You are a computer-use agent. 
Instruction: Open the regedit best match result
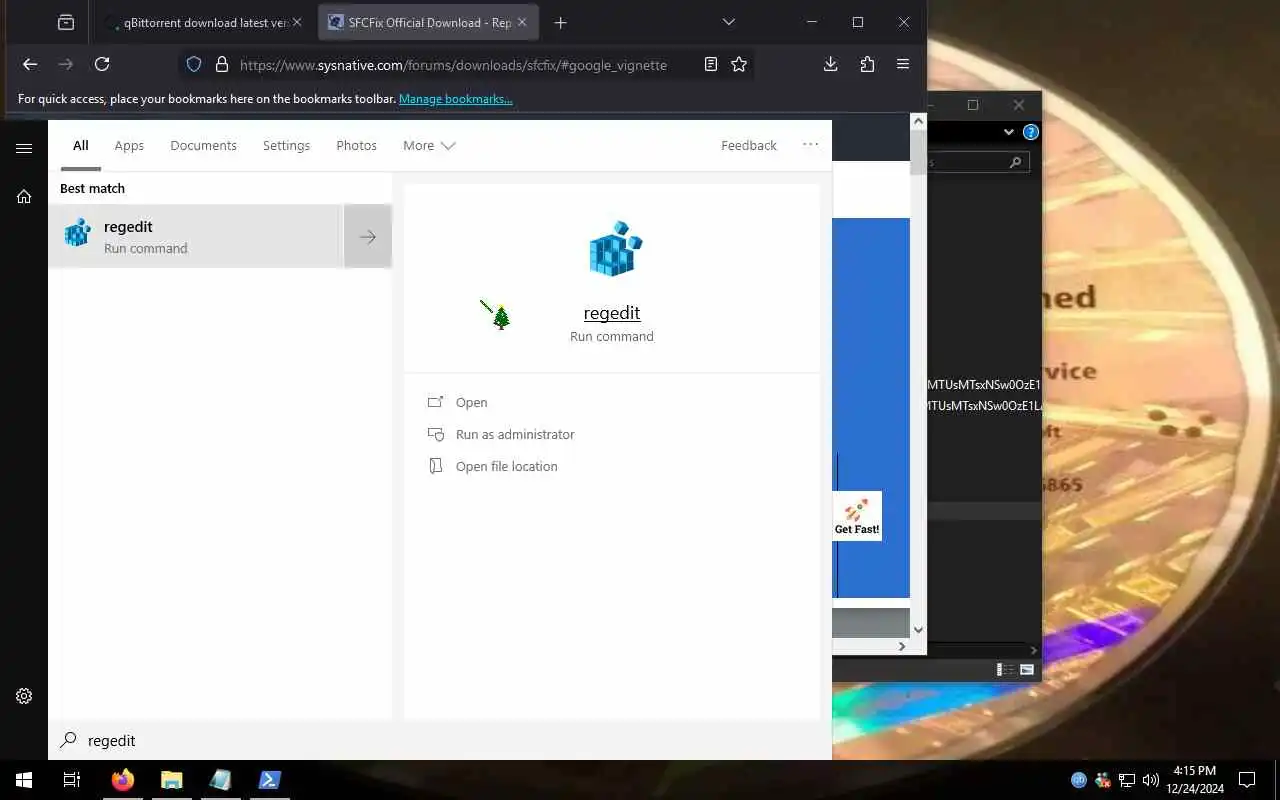click(x=196, y=237)
